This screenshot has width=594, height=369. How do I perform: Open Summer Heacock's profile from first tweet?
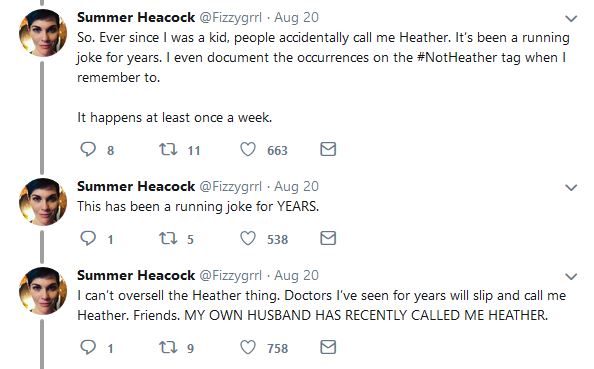click(136, 17)
